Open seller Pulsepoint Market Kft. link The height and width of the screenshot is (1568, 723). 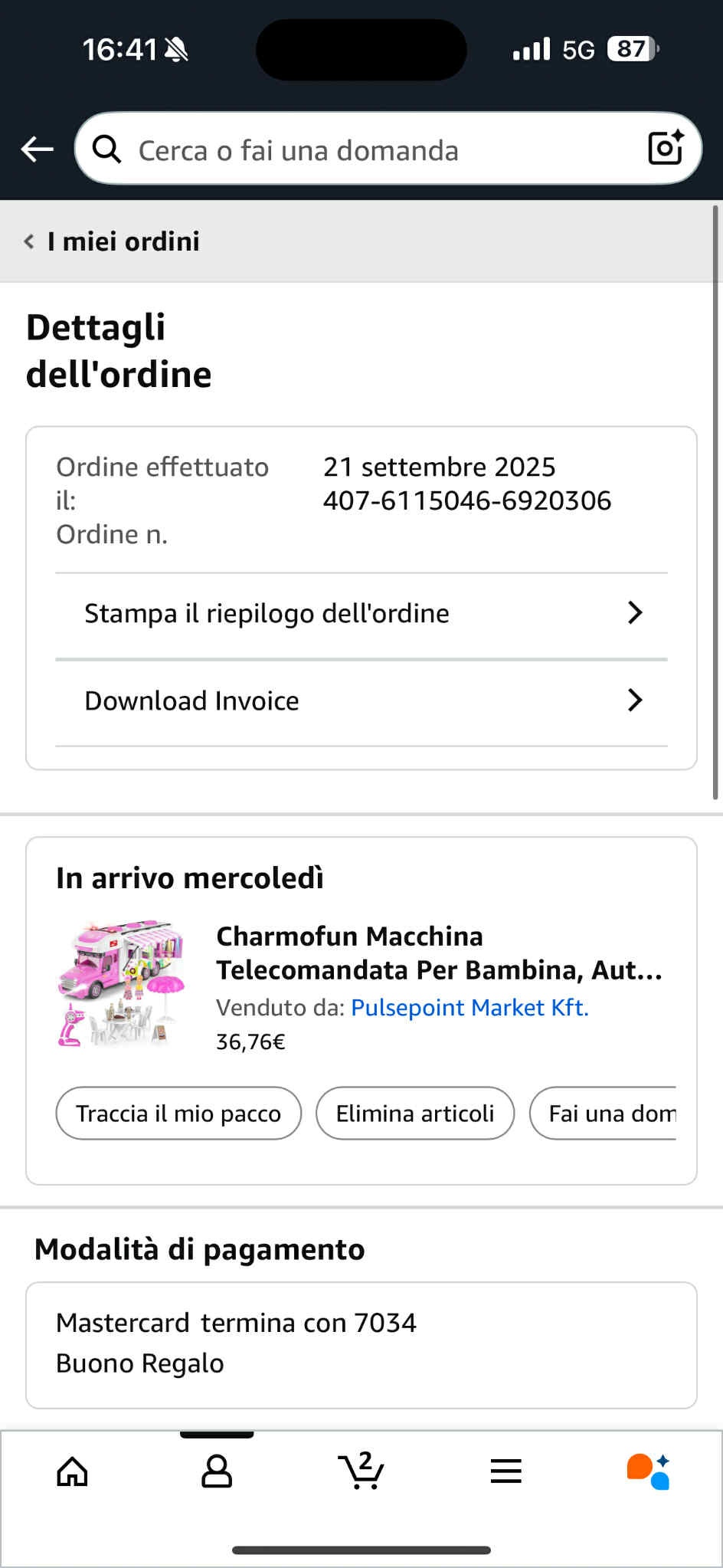[469, 1007]
